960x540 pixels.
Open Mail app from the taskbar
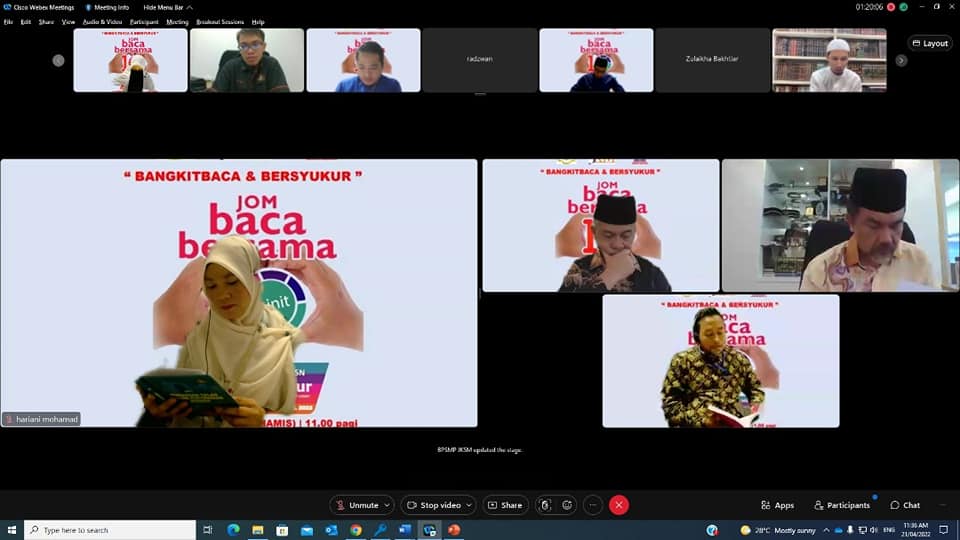[x=307, y=530]
